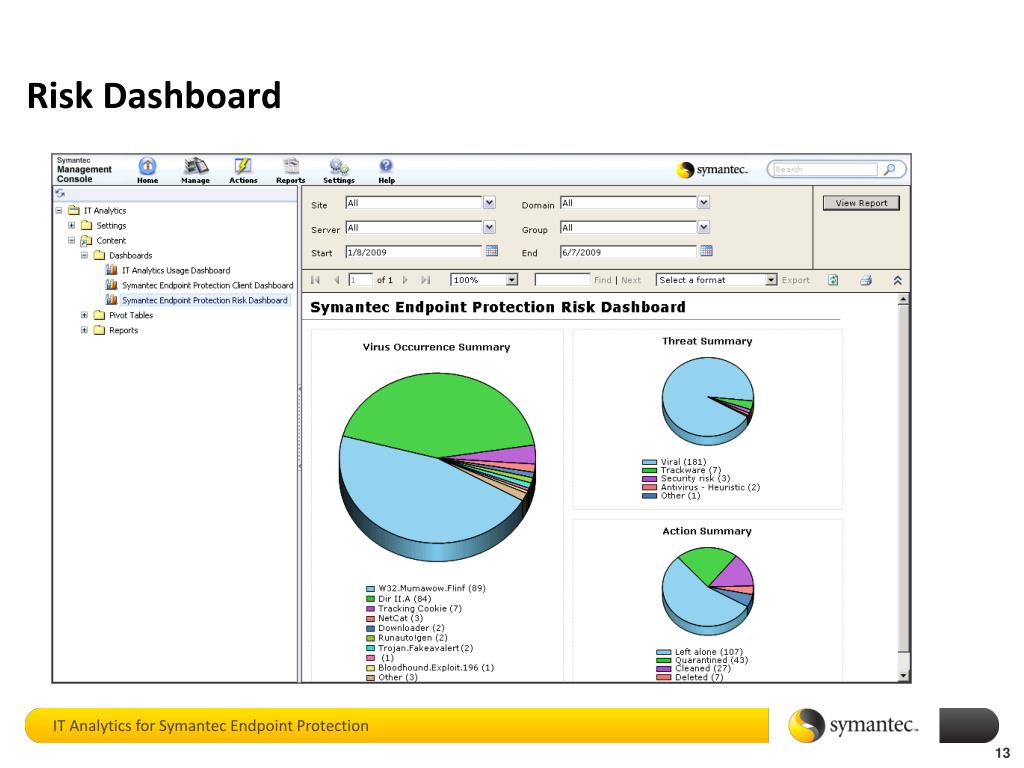Click the scrollbar down arrow
This screenshot has width=1024, height=768.
click(903, 676)
